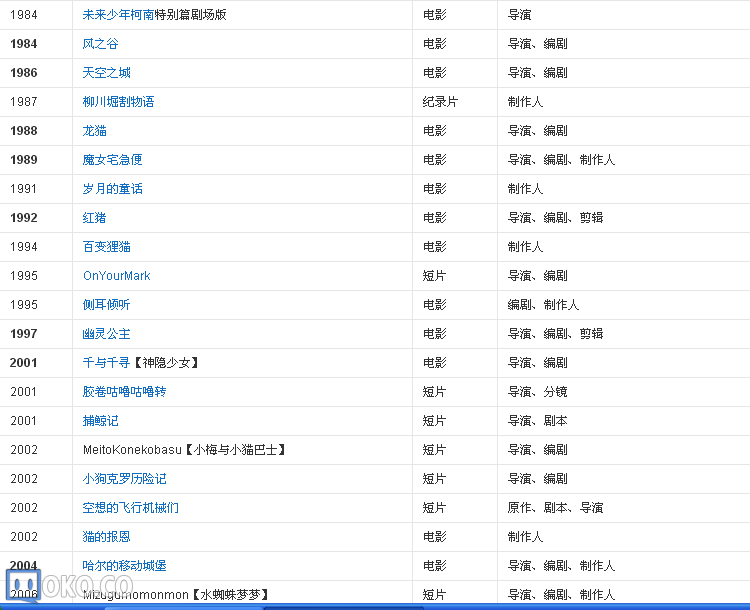
Task: Click the 小狗克罗历险记 link
Action: point(124,479)
